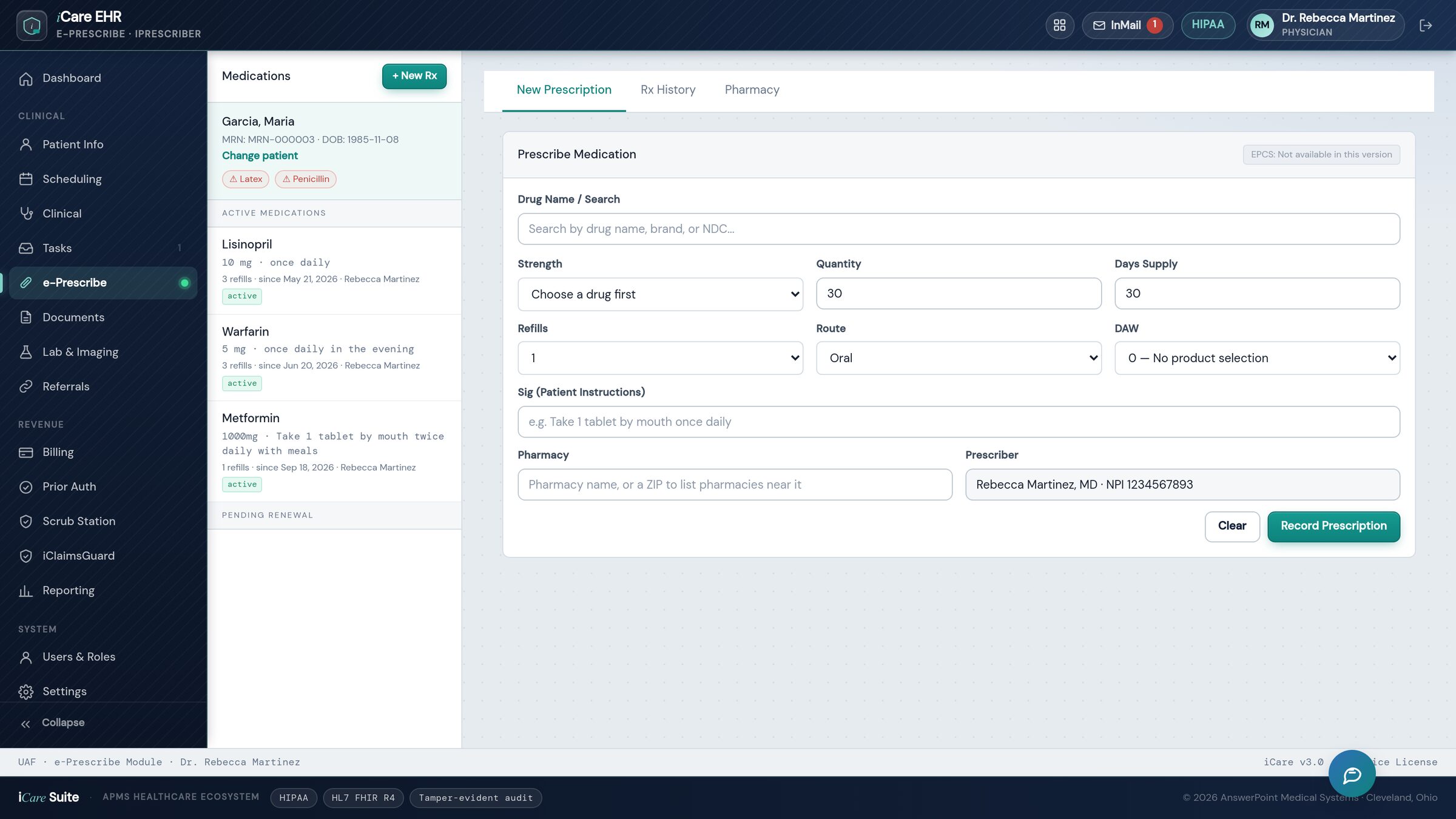Open Users & Roles section
This screenshot has height=819, width=1456.
tap(103, 657)
